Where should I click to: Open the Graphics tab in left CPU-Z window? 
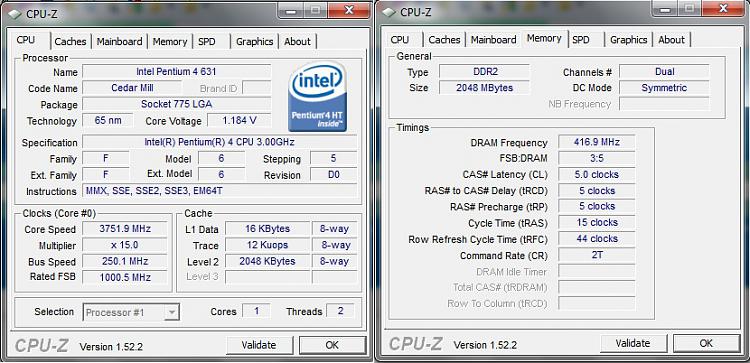click(x=254, y=42)
